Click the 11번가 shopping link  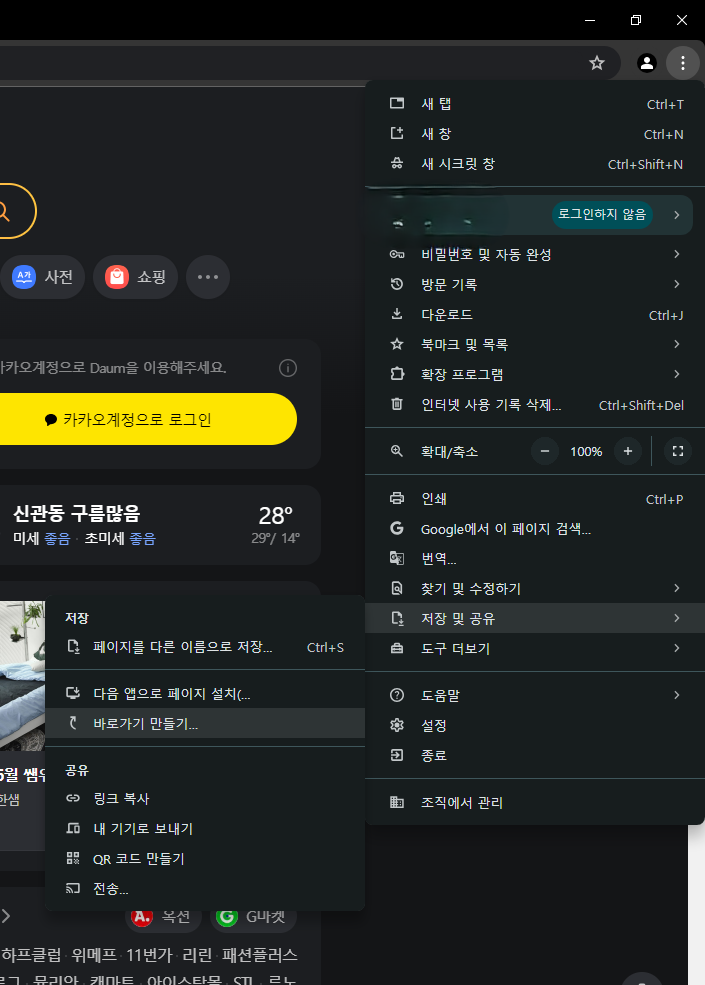(149, 955)
